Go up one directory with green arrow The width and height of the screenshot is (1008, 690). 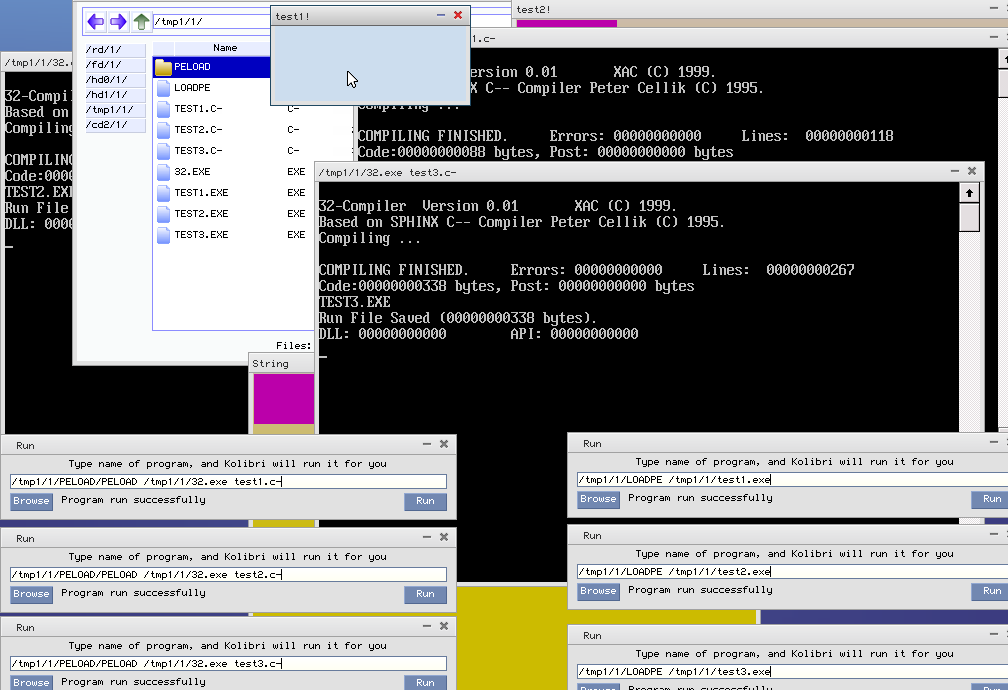click(x=141, y=21)
